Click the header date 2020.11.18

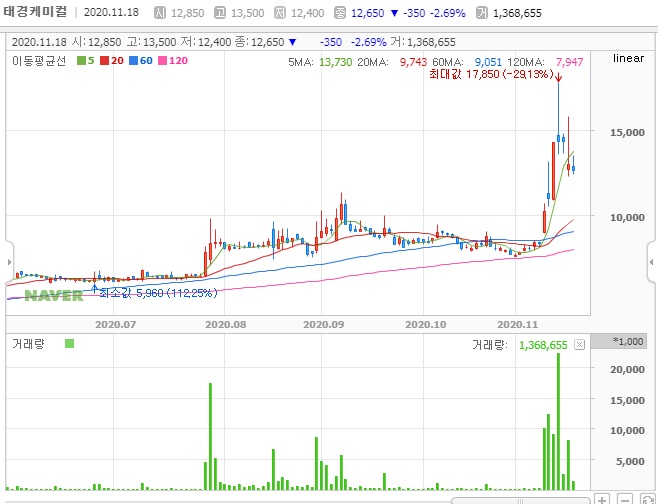pyautogui.click(x=111, y=12)
